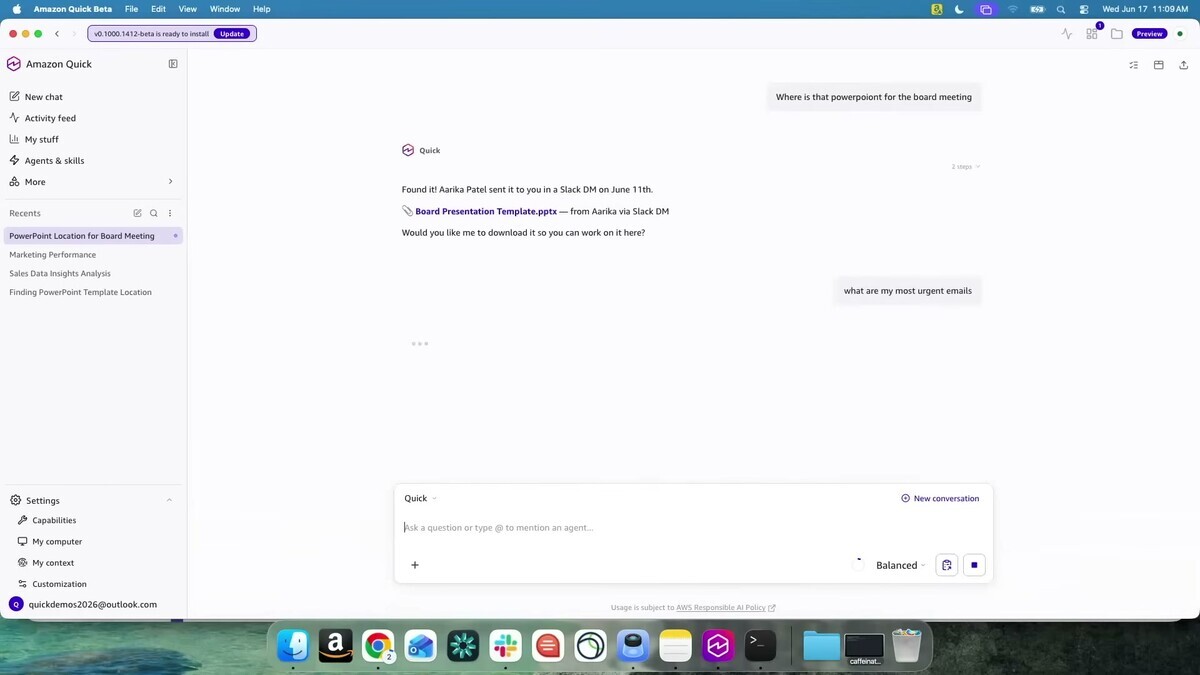Image resolution: width=1200 pixels, height=675 pixels.
Task: Open the Help menu
Action: [261, 9]
